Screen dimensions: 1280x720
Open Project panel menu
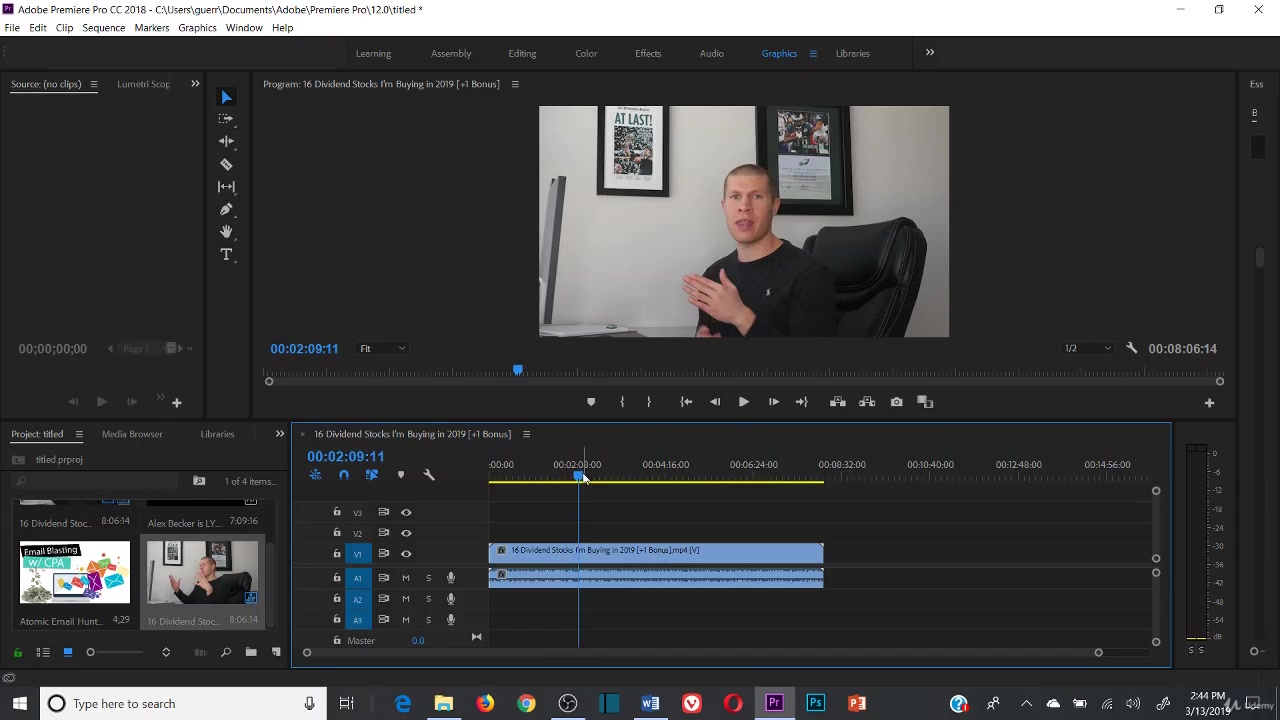(78, 434)
